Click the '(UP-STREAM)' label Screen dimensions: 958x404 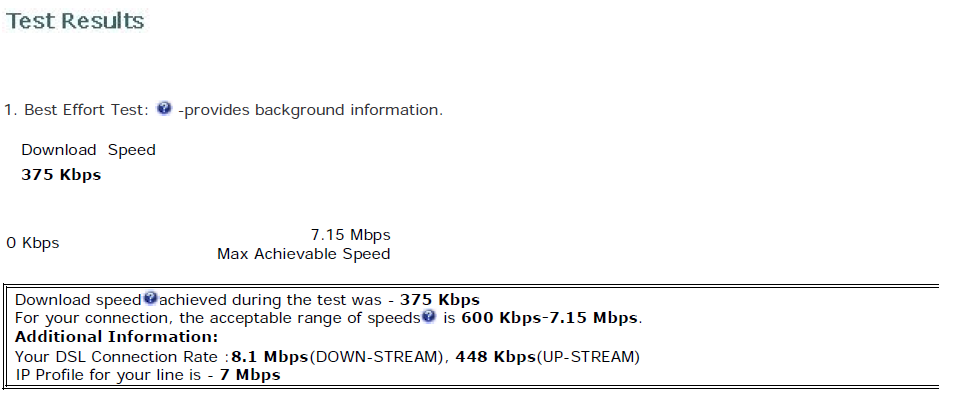click(588, 357)
